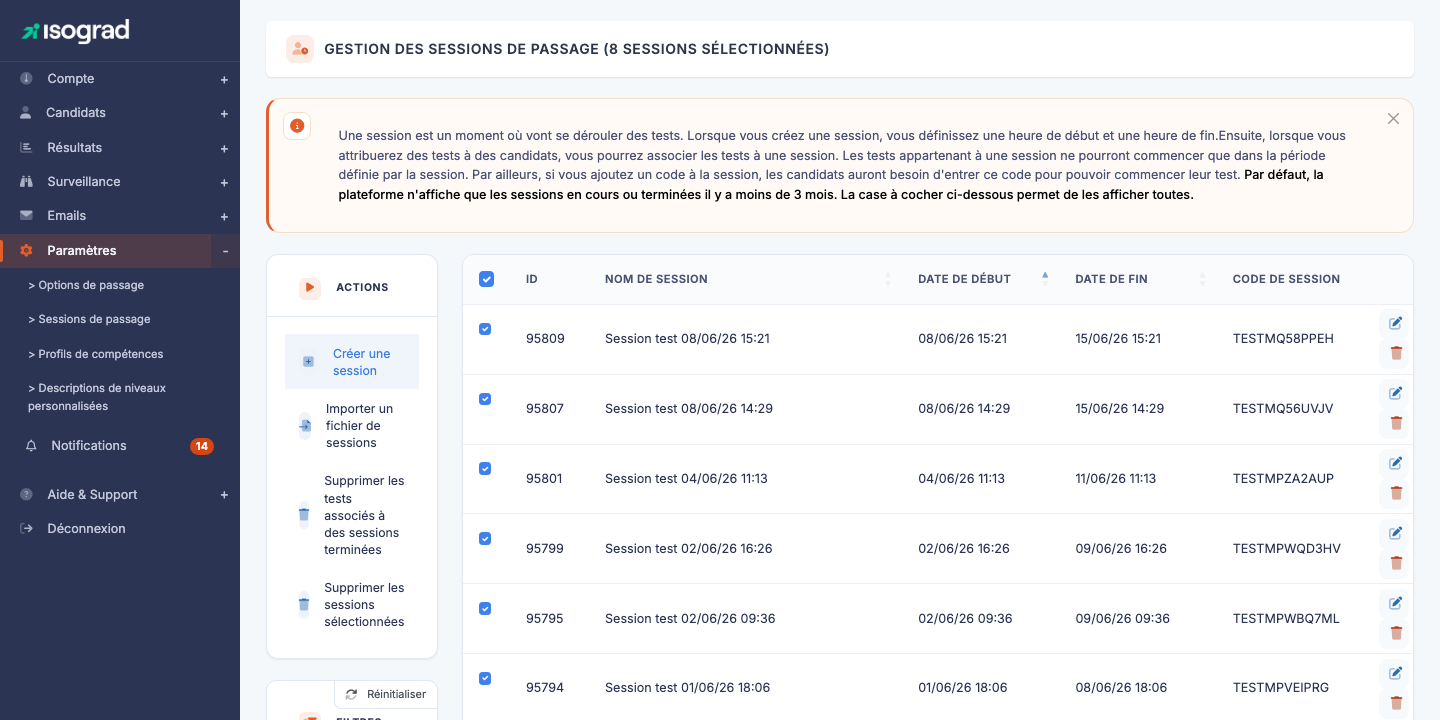Delete session 95795 with trash icon
The image size is (1440, 720).
coord(1396,633)
